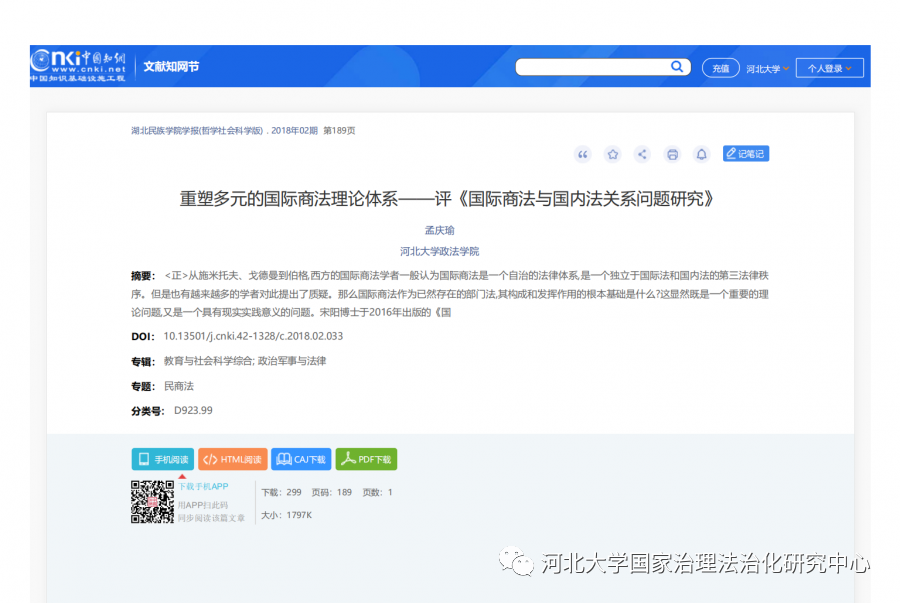The height and width of the screenshot is (603, 900).
Task: Click the 充值 recharge button
Action: (x=720, y=67)
